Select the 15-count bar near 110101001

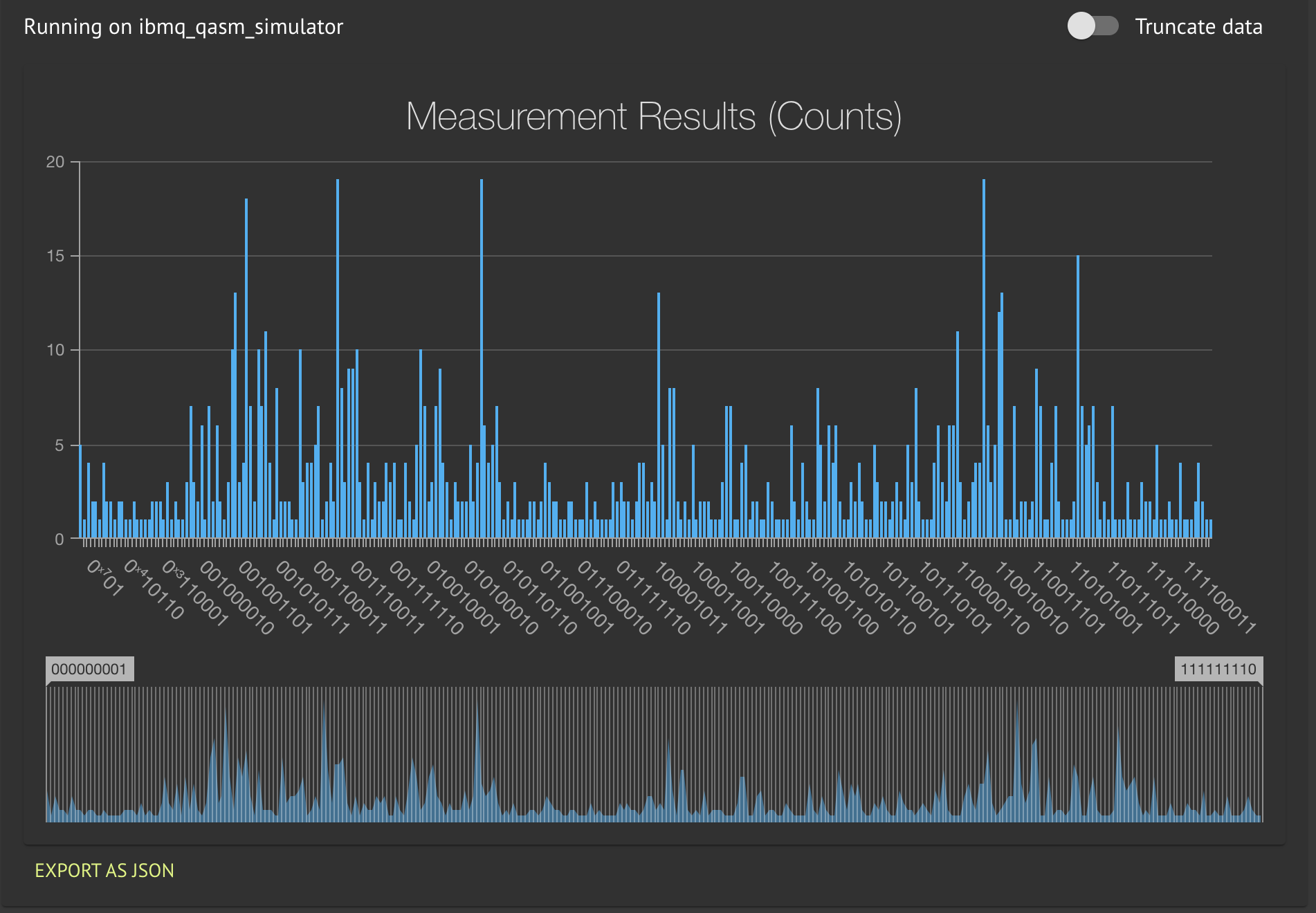[1078, 397]
